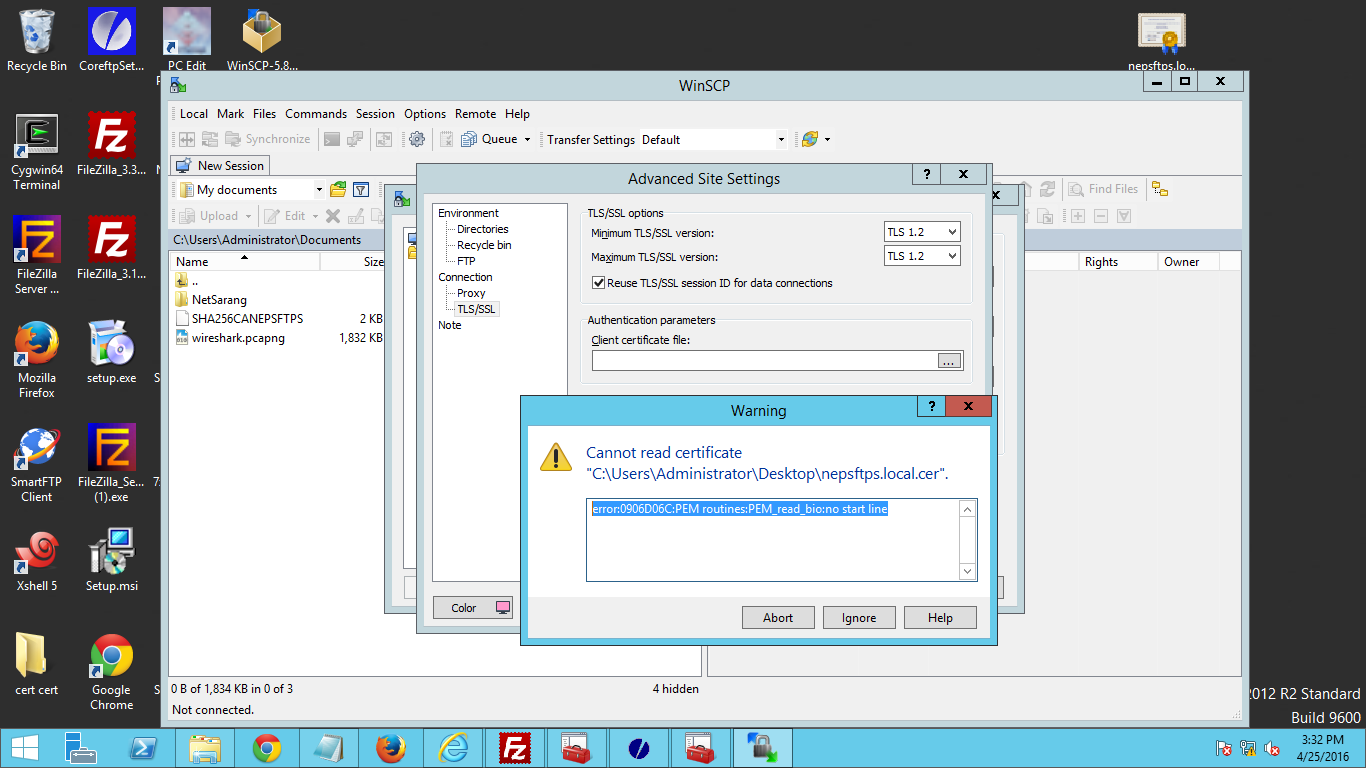This screenshot has width=1366, height=768.
Task: Click the WinSCP preferences gear icon
Action: point(417,140)
